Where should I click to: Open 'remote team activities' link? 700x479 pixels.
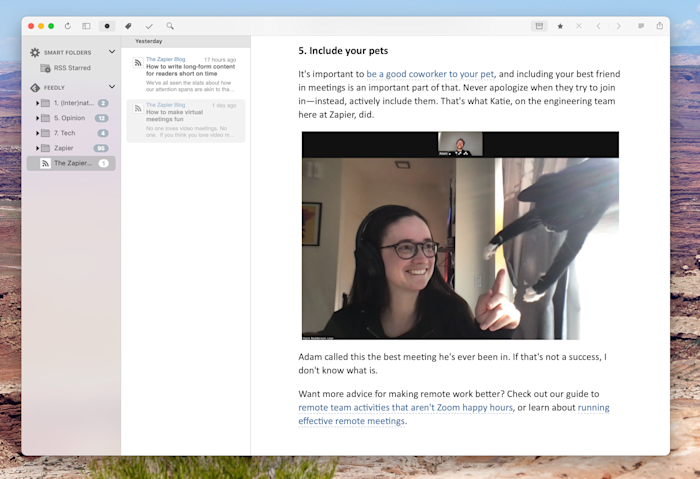point(405,408)
